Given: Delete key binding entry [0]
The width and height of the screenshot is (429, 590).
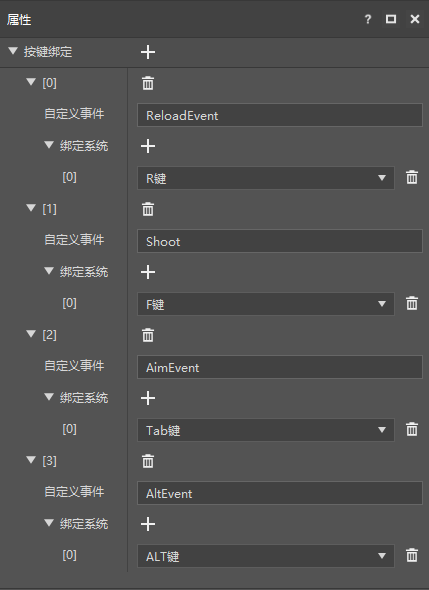Looking at the screenshot, I should click(148, 83).
